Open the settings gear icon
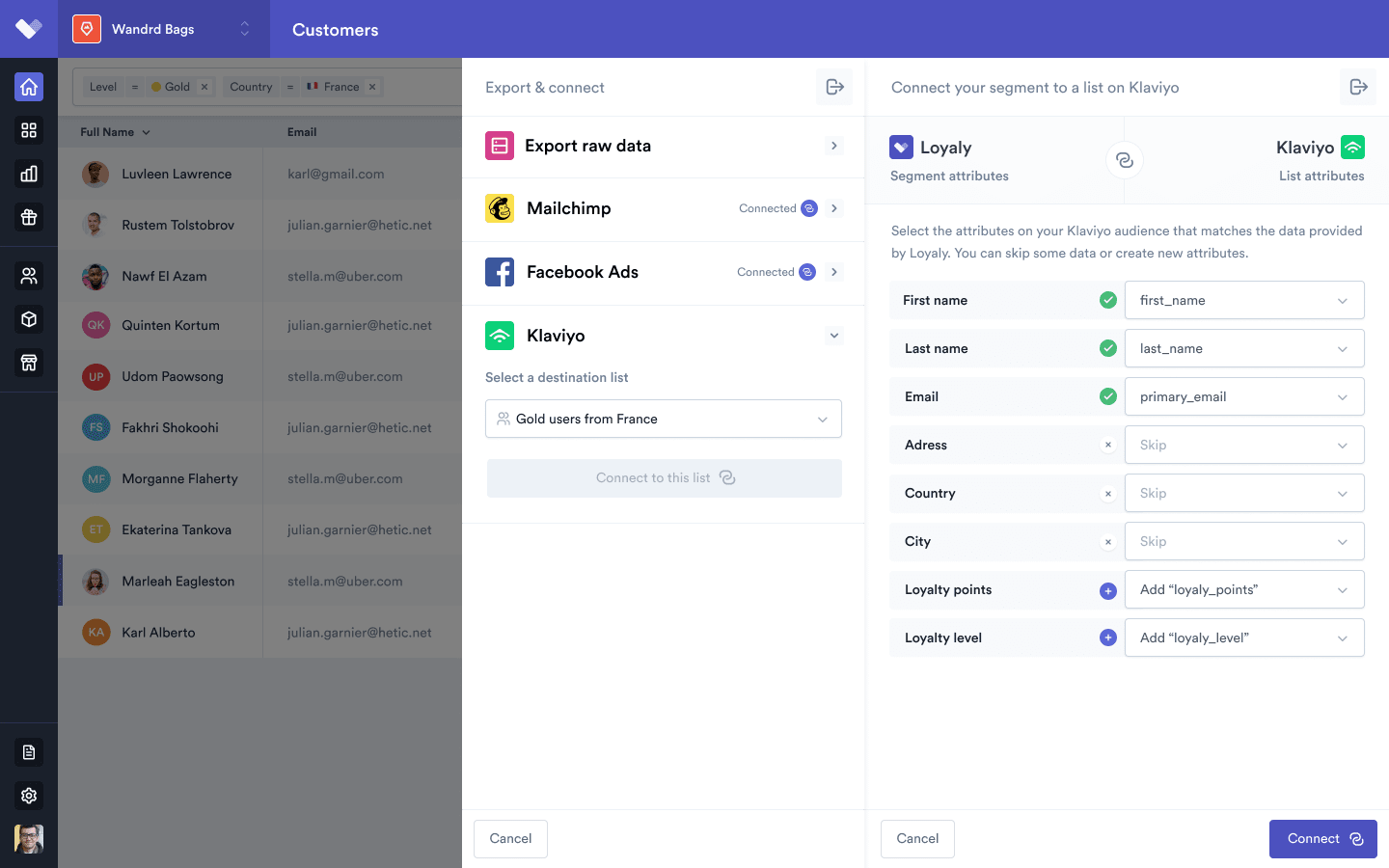Screen dimensions: 1389x868 [29, 796]
